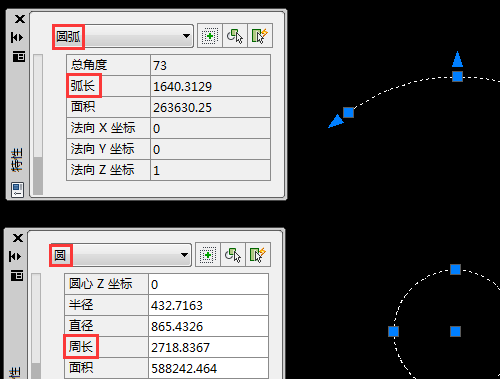
Task: Click Quick Select in the arc palette
Action: click(x=260, y=36)
